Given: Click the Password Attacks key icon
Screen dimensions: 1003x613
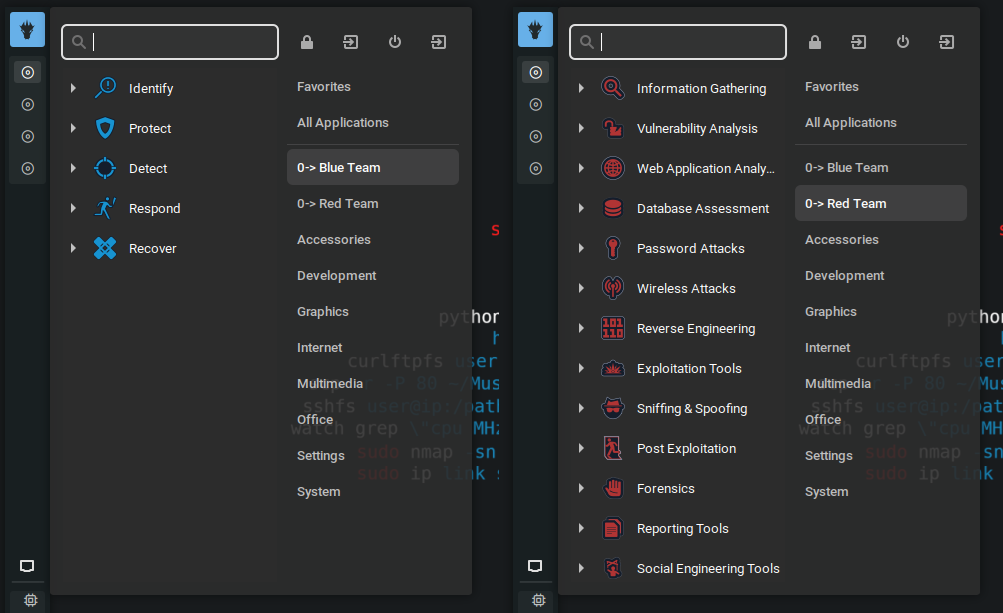Looking at the screenshot, I should [x=613, y=248].
